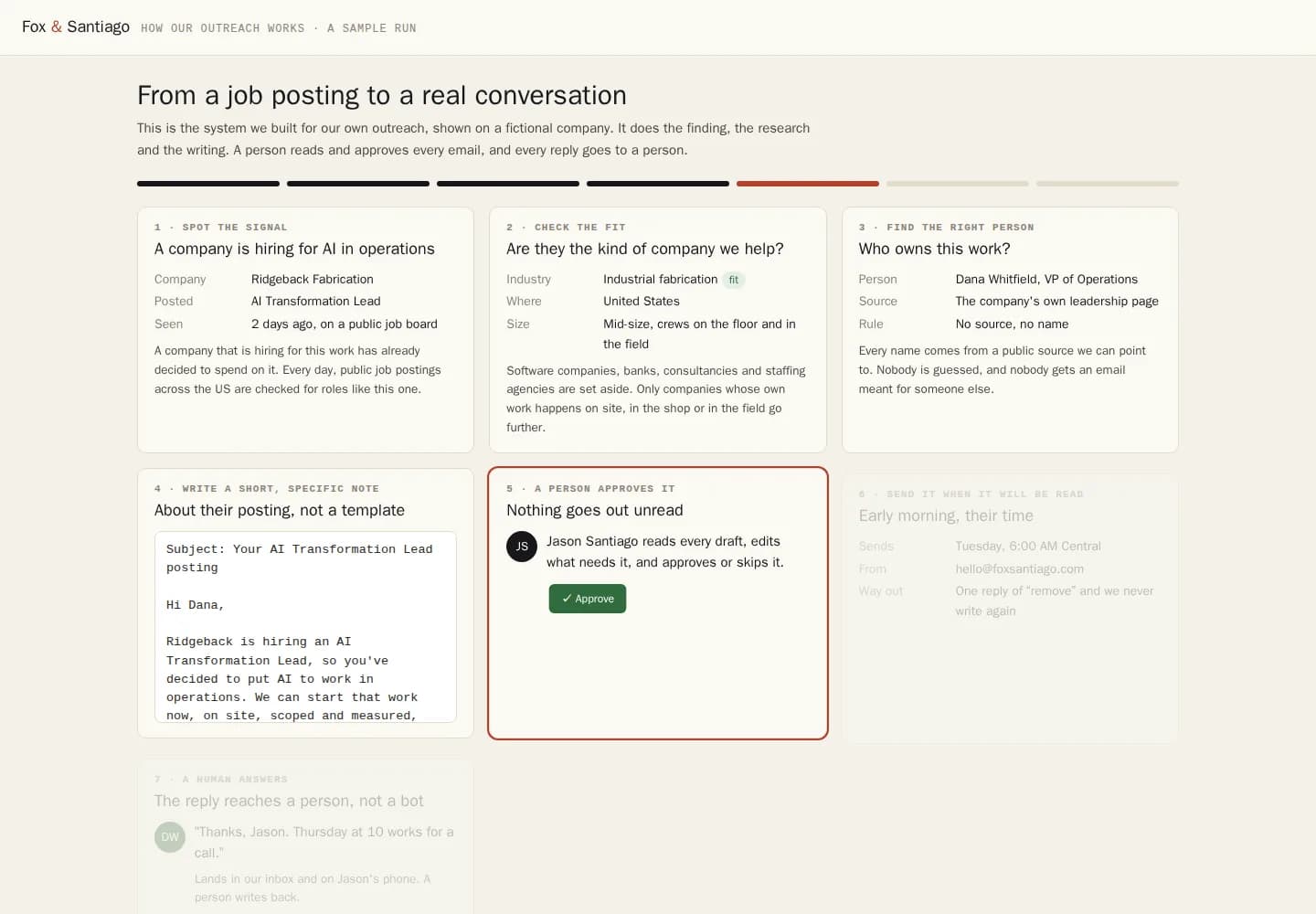Click the JS avatar for Jason Santiago

522,547
